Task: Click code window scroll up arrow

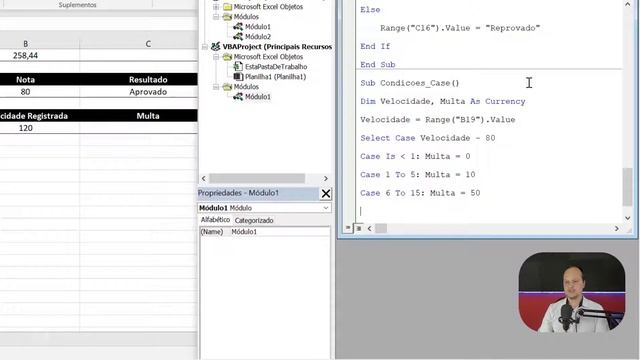Action: pyautogui.click(x=627, y=4)
